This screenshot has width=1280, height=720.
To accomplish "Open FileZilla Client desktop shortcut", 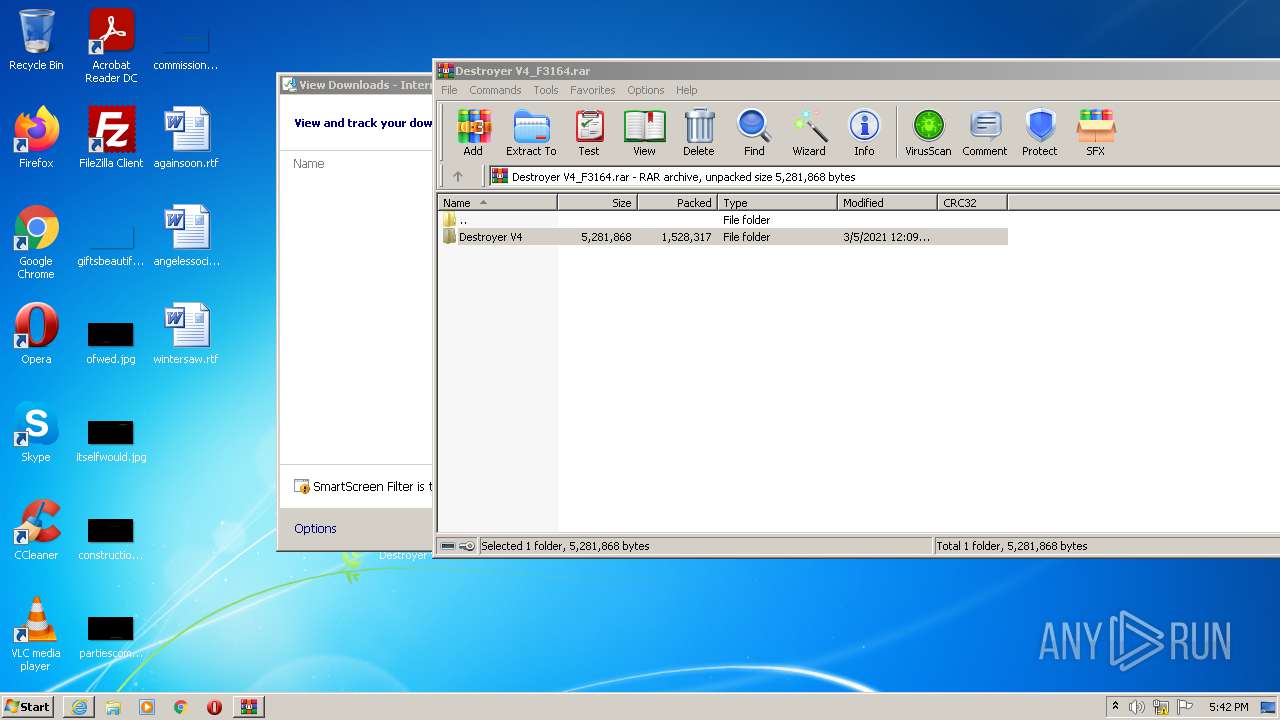I will 111,138.
